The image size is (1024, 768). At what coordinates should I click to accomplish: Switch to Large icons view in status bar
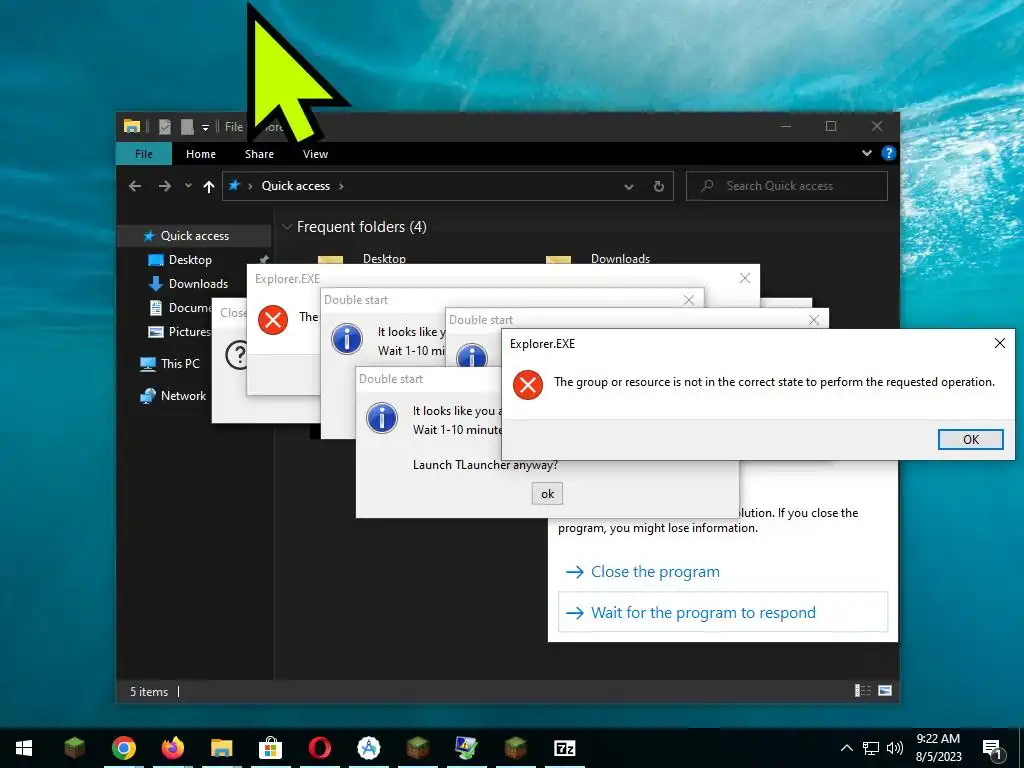tap(885, 691)
